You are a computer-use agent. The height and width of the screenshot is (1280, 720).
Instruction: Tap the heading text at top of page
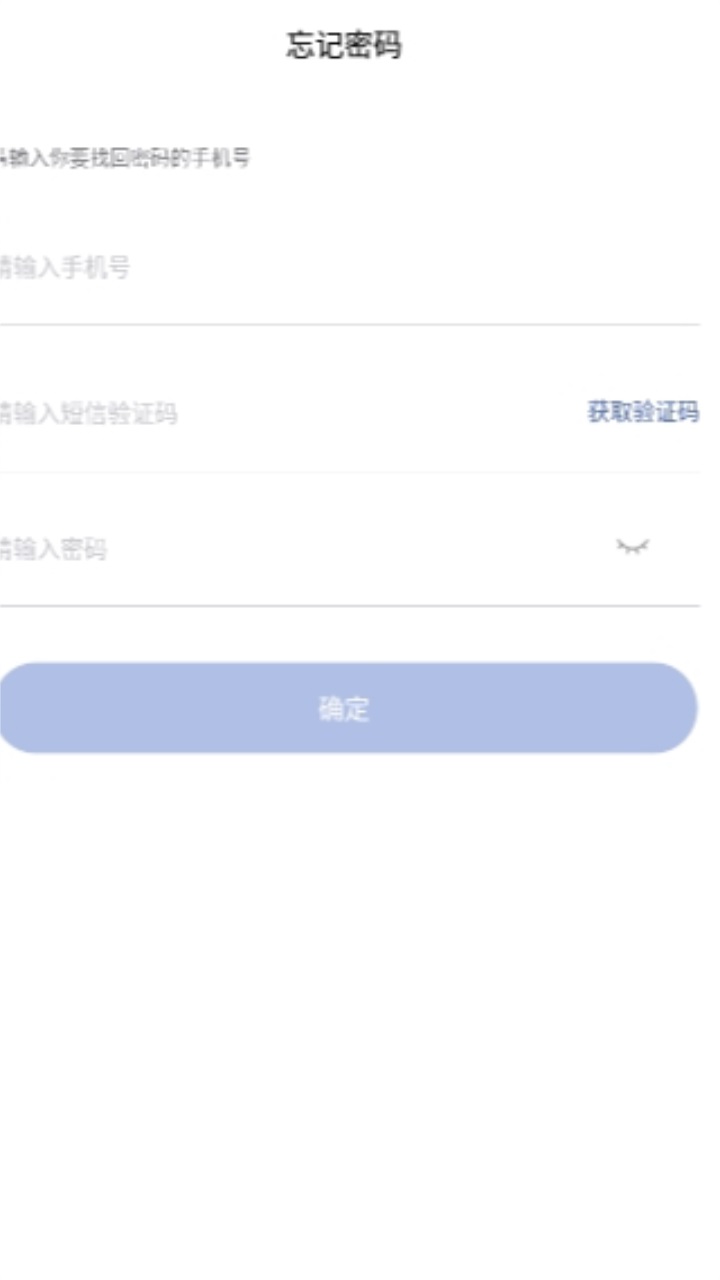344,46
